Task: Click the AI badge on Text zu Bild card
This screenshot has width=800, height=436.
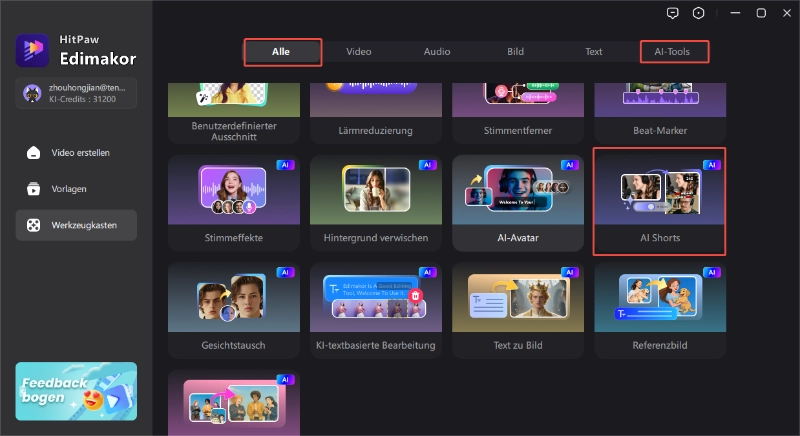Action: (569, 272)
